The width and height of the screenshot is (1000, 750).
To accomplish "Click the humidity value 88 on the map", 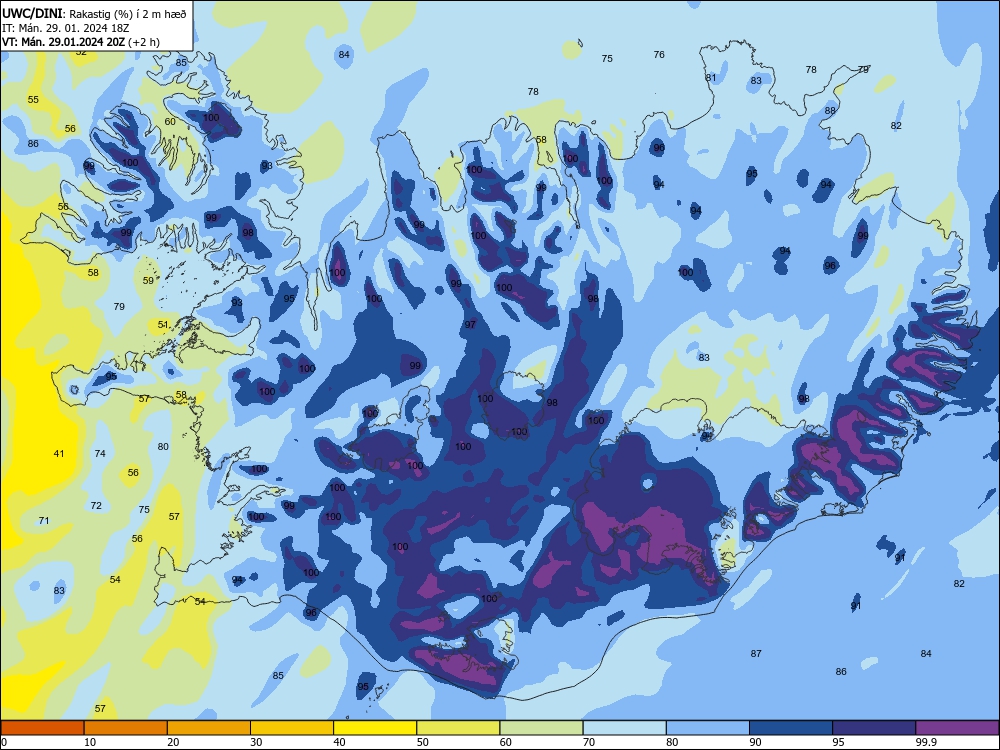I will [x=830, y=110].
